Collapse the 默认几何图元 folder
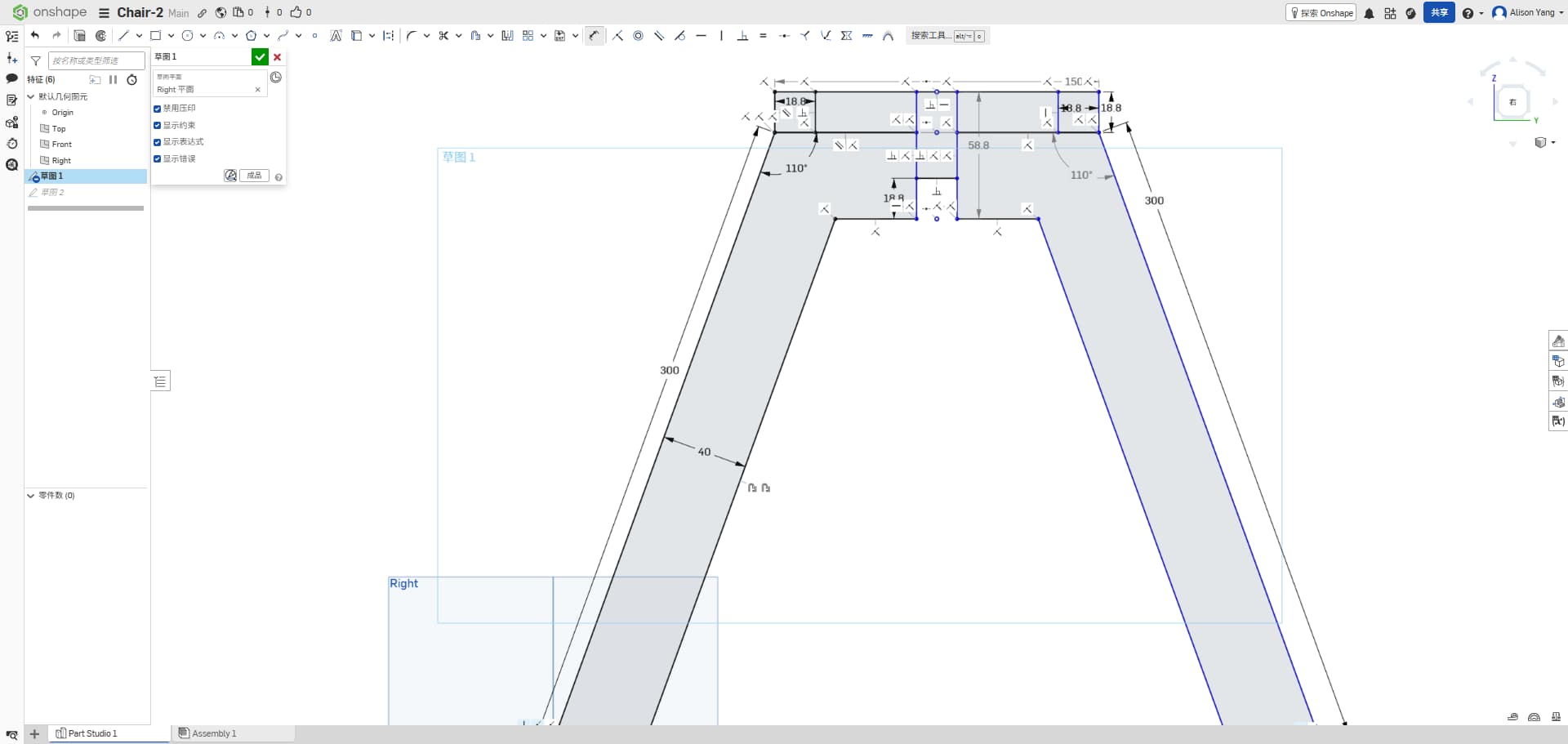The height and width of the screenshot is (744, 1568). click(31, 96)
